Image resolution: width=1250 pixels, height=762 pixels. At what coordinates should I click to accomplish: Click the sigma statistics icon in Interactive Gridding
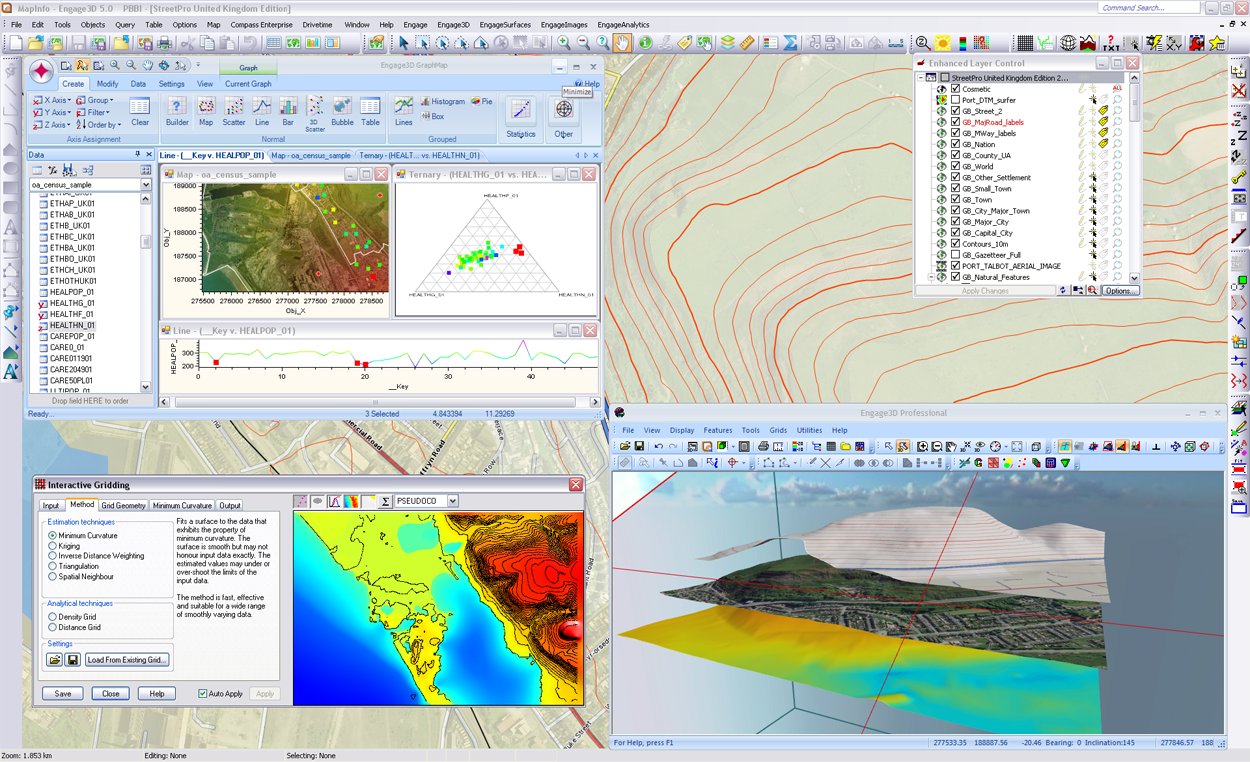tap(385, 501)
